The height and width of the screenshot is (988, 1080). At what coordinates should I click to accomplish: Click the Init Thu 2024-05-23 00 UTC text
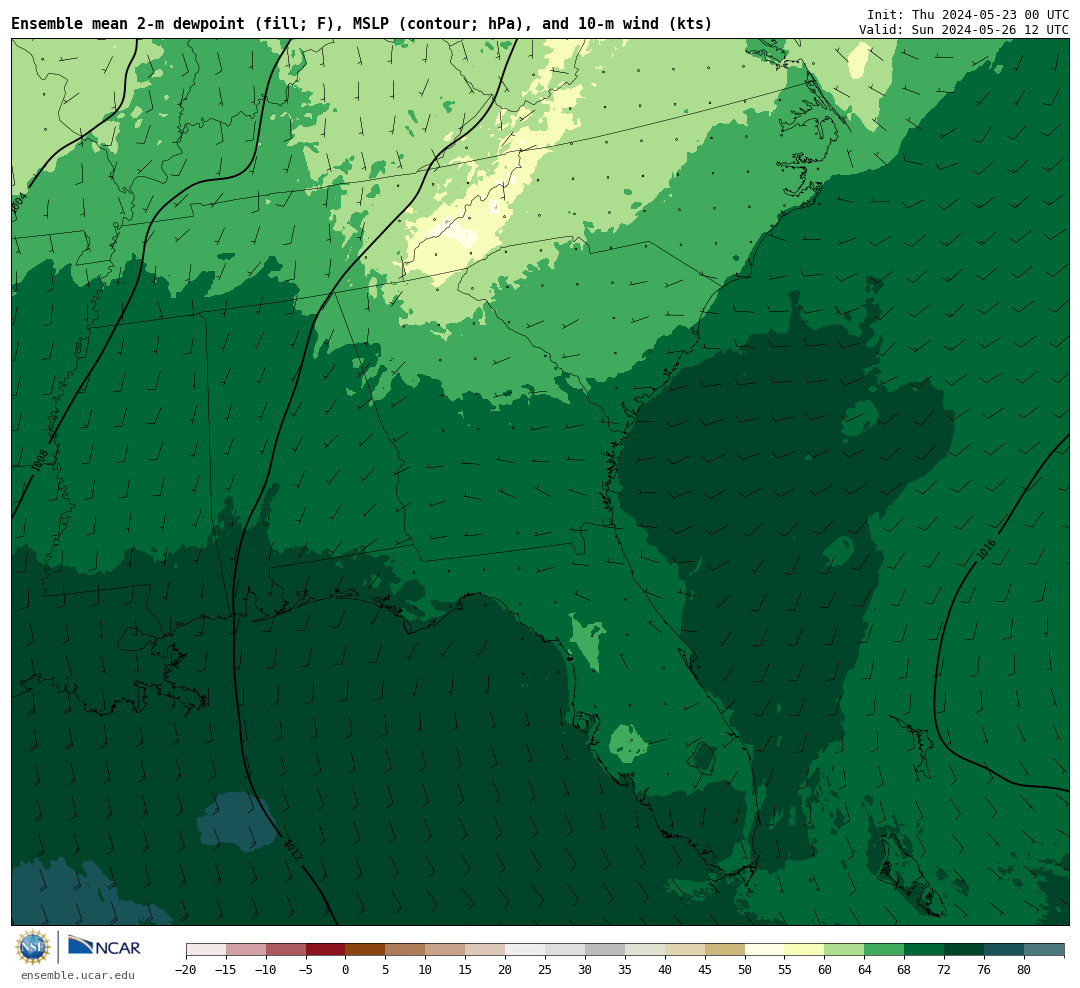pos(968,14)
